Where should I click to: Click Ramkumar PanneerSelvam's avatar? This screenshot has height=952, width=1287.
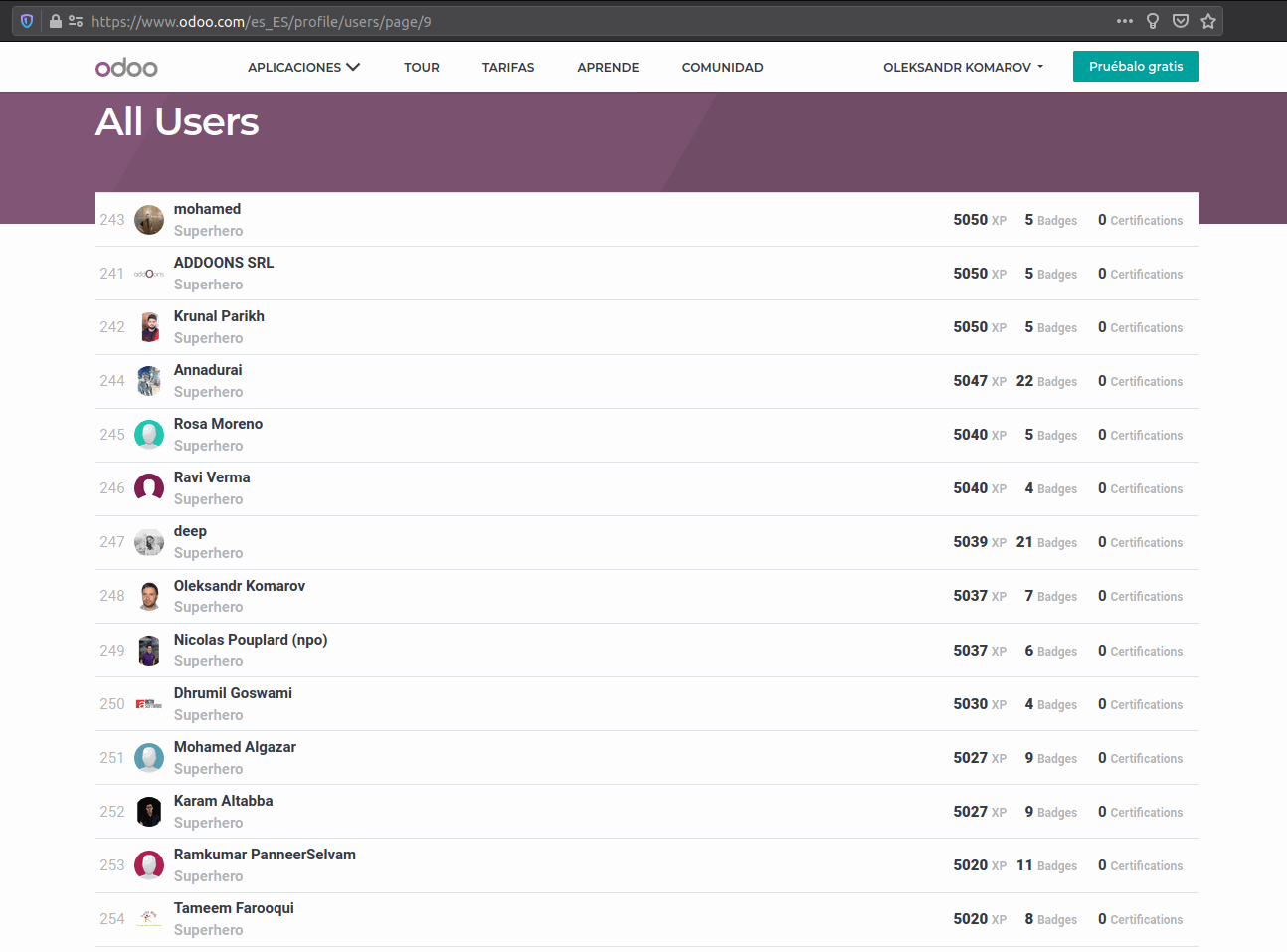click(x=149, y=865)
